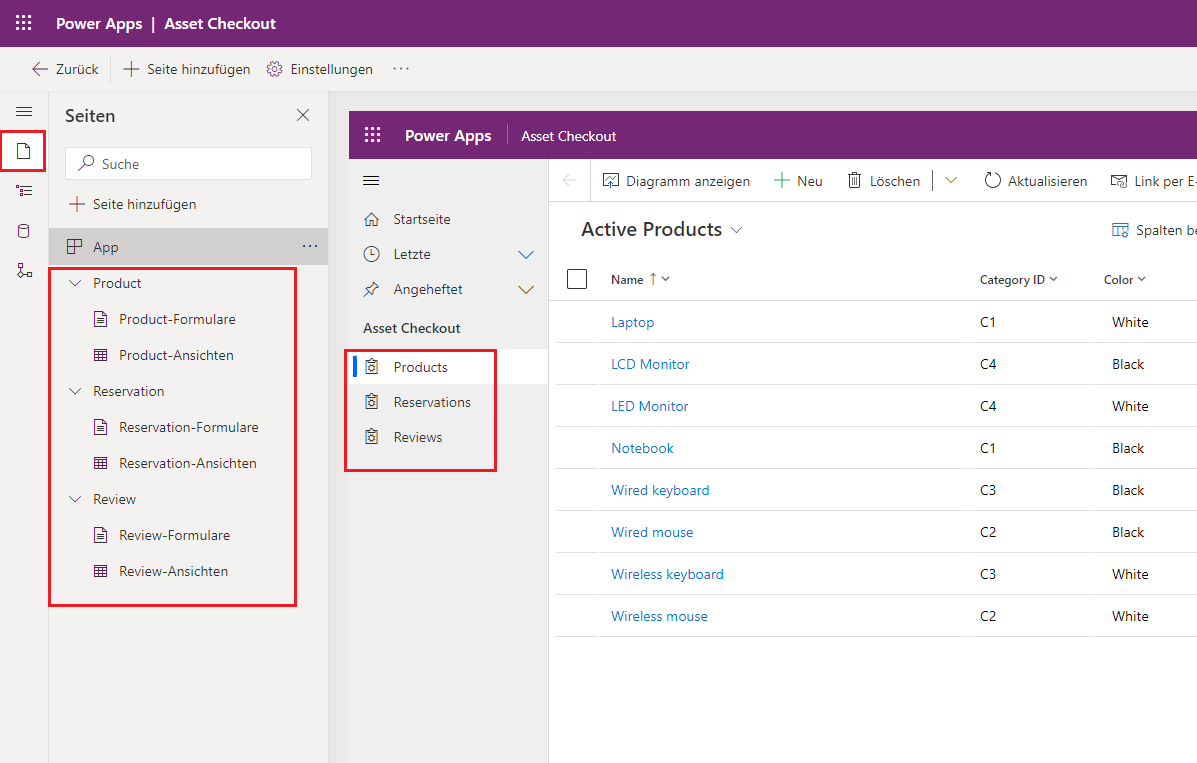Image resolution: width=1197 pixels, height=763 pixels.
Task: Collapse the Product tree group
Action: point(75,283)
